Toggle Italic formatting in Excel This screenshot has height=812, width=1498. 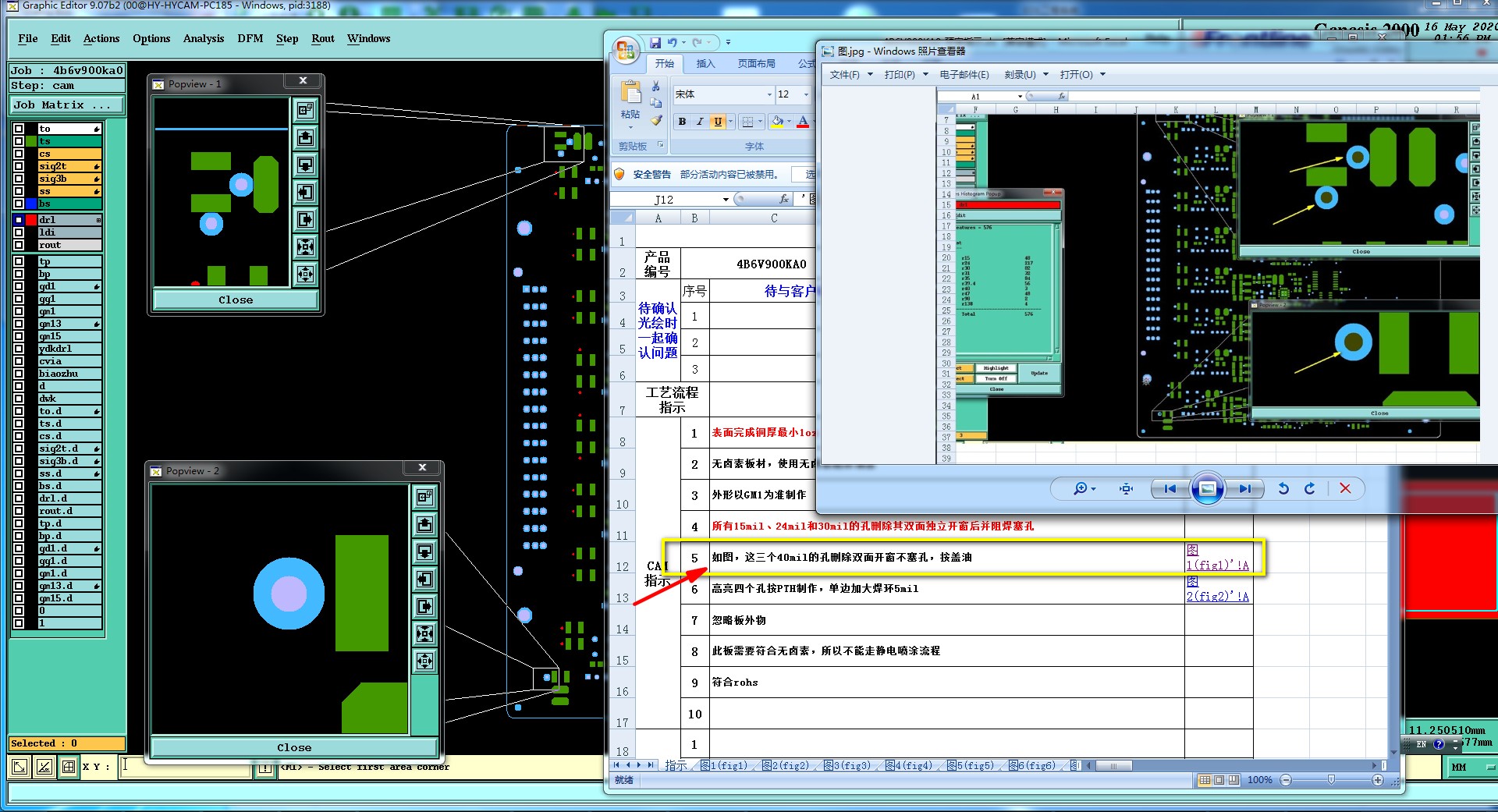click(x=700, y=122)
